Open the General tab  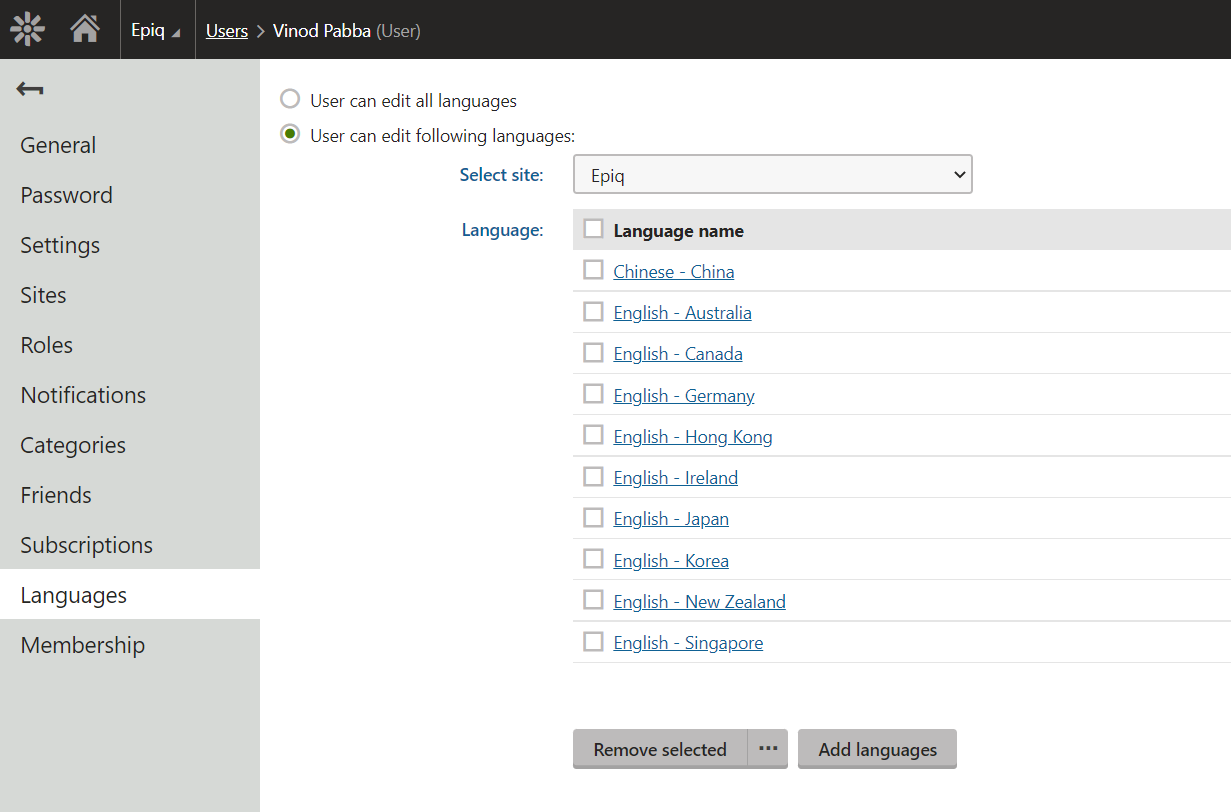[58, 145]
